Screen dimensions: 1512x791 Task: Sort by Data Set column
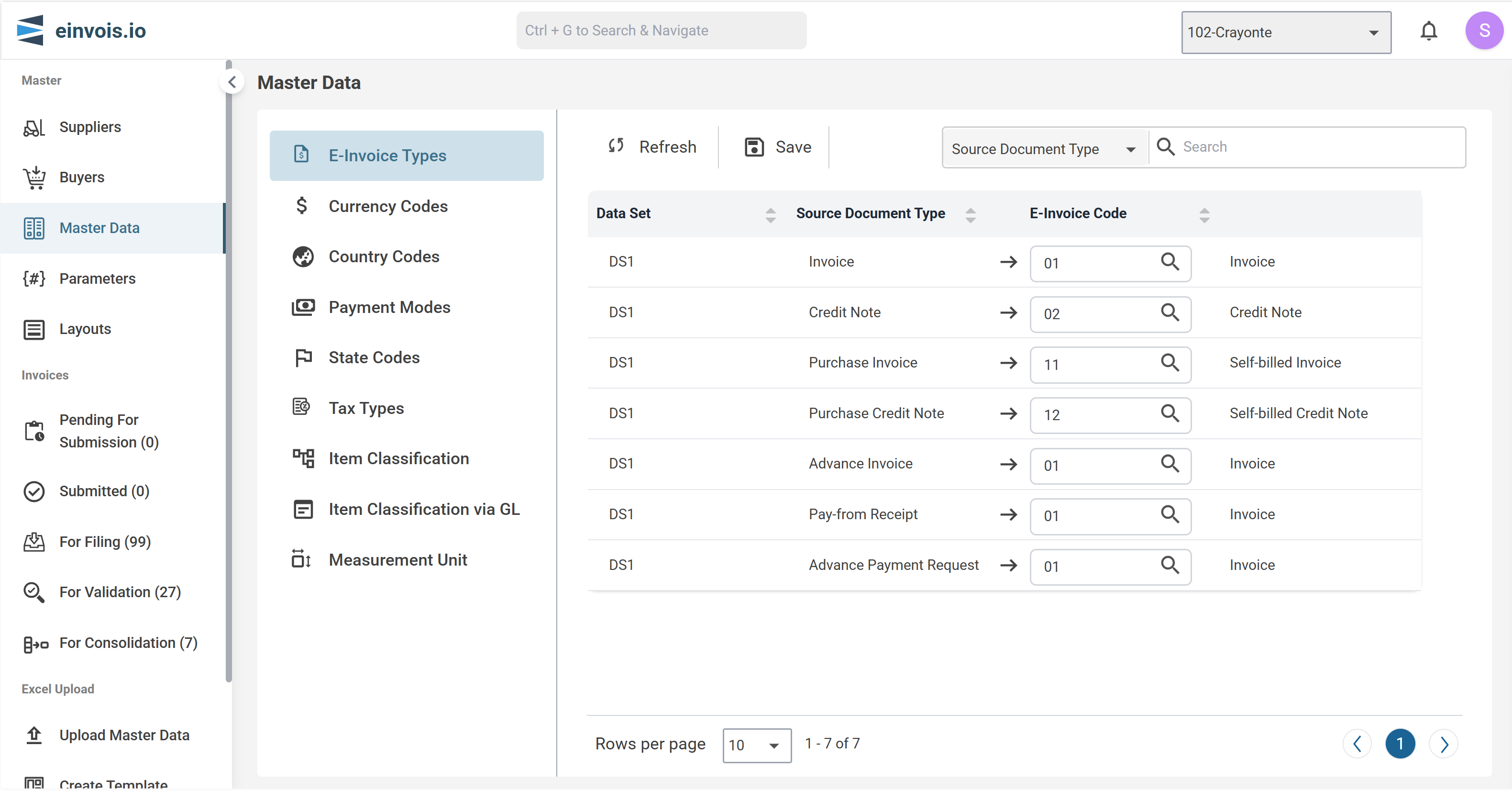click(770, 215)
